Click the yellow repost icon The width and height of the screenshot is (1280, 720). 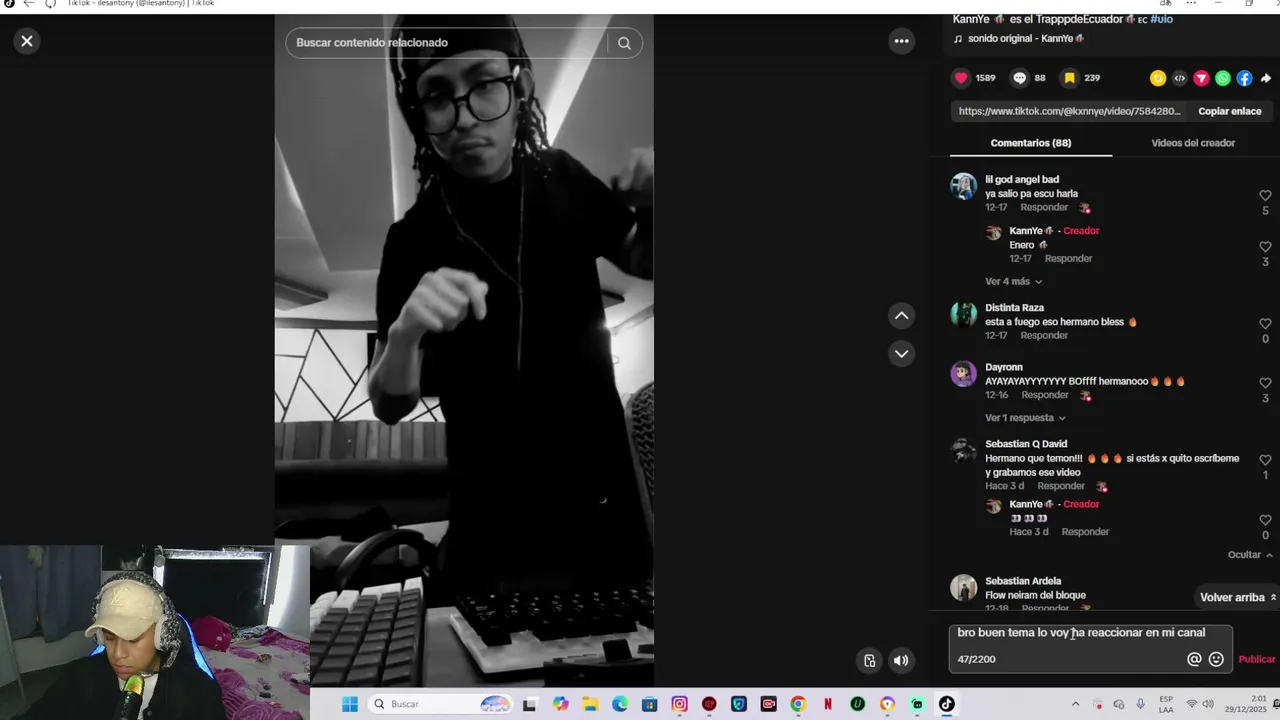pyautogui.click(x=1158, y=78)
